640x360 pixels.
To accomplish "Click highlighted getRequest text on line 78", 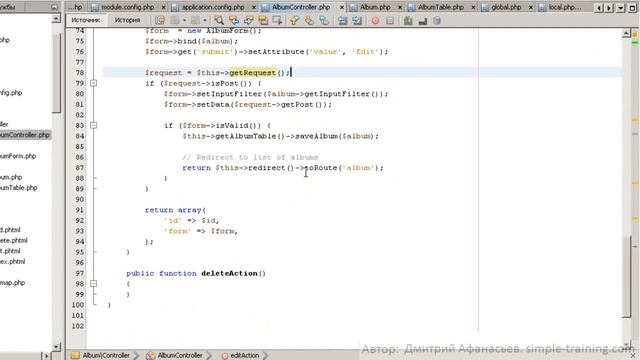I will 253,73.
